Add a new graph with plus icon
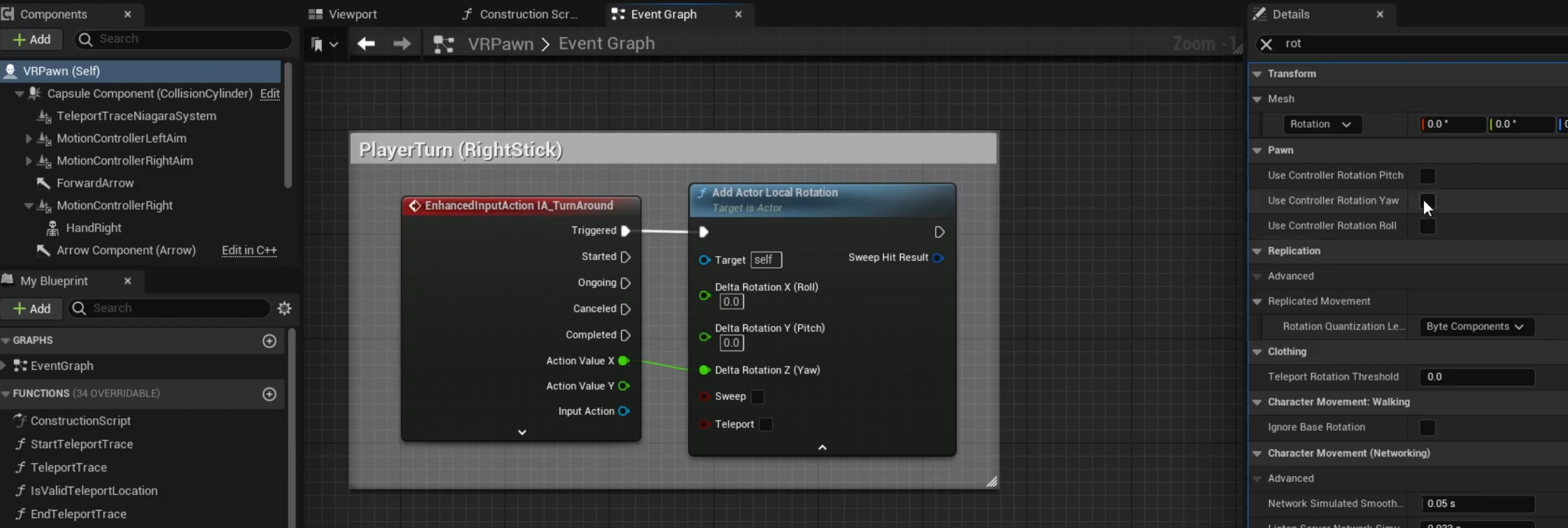This screenshot has width=1568, height=528. coord(269,341)
